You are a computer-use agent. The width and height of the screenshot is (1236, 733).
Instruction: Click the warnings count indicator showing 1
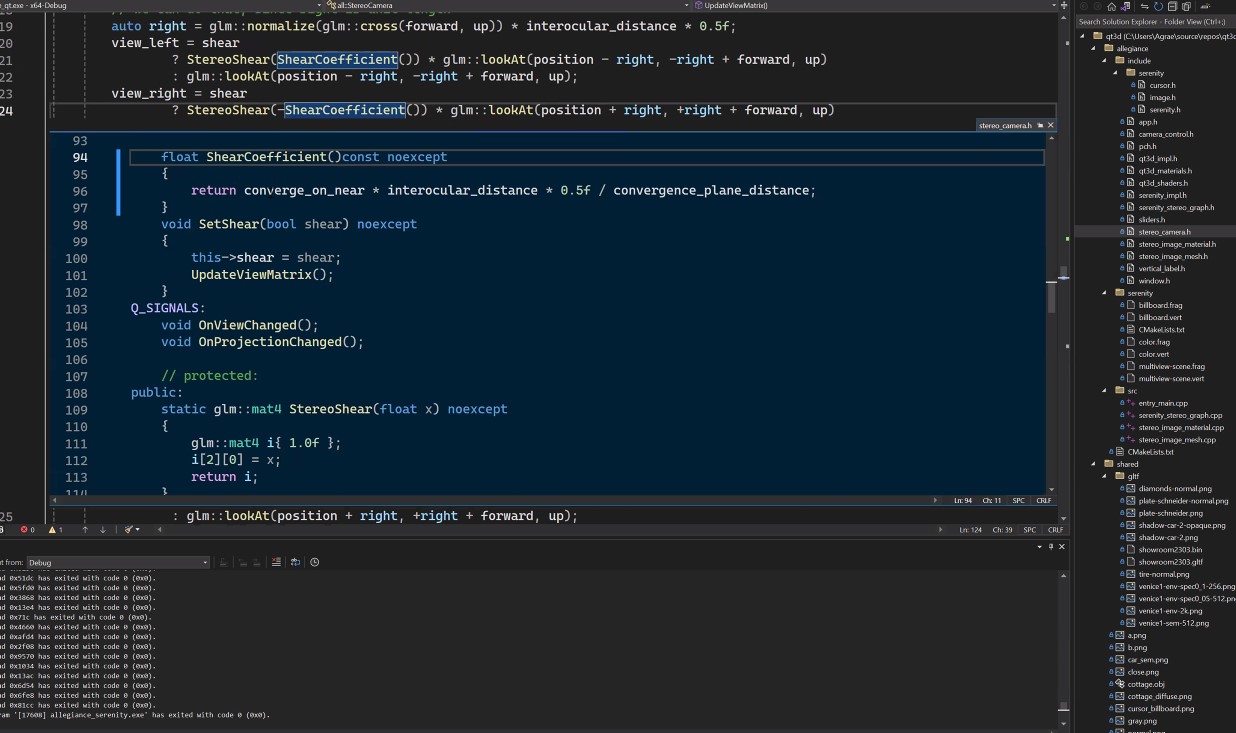pyautogui.click(x=55, y=530)
